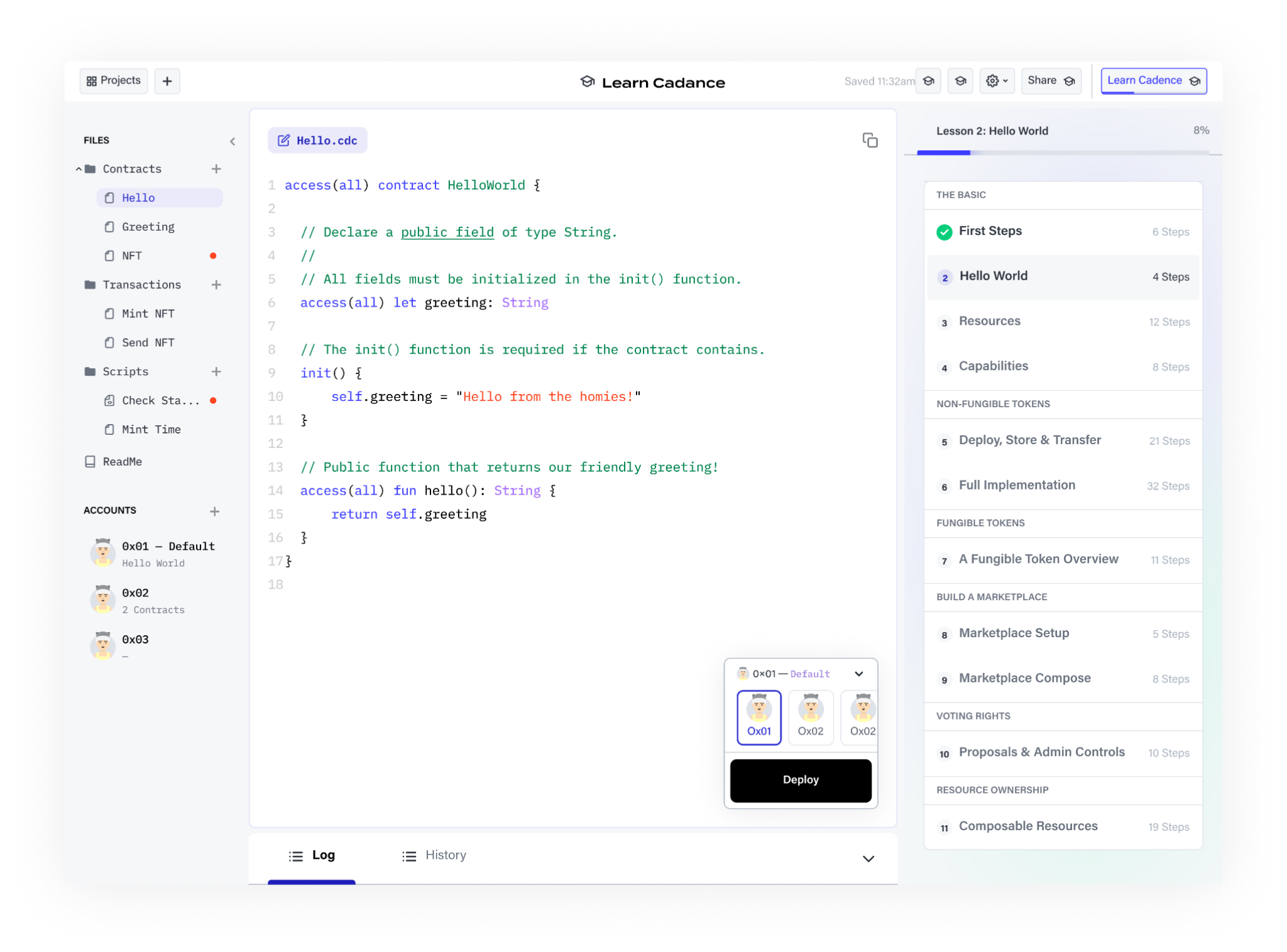Add a new contract with plus
1287x952 pixels.
click(x=216, y=169)
